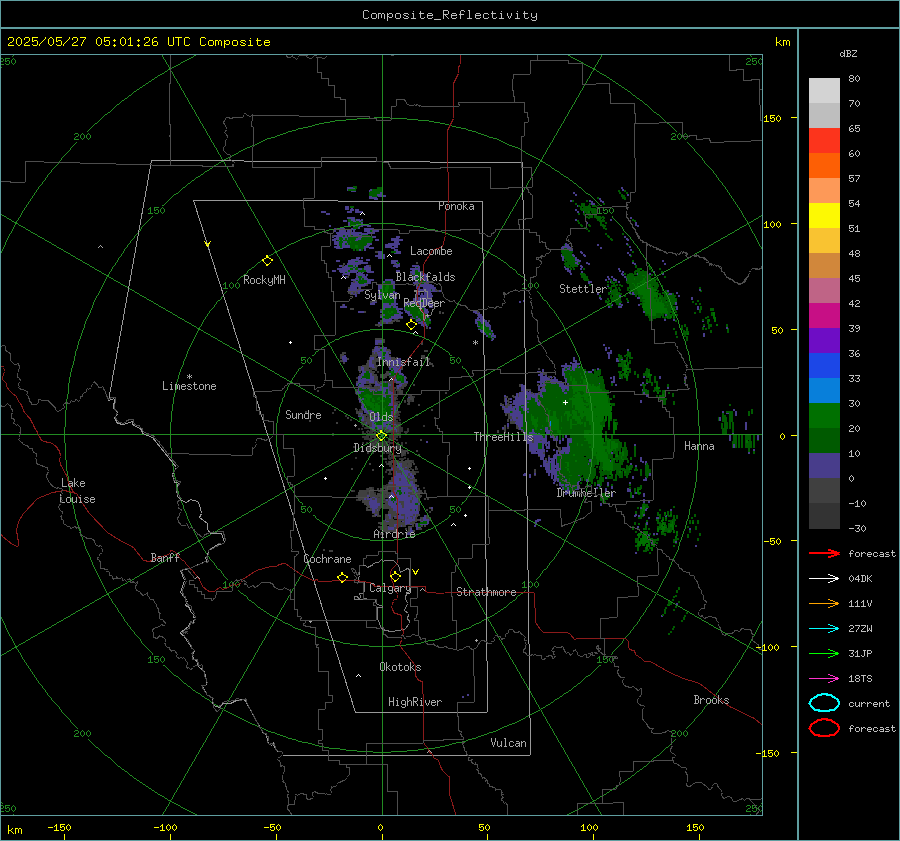Click the Brooks town label

711,700
